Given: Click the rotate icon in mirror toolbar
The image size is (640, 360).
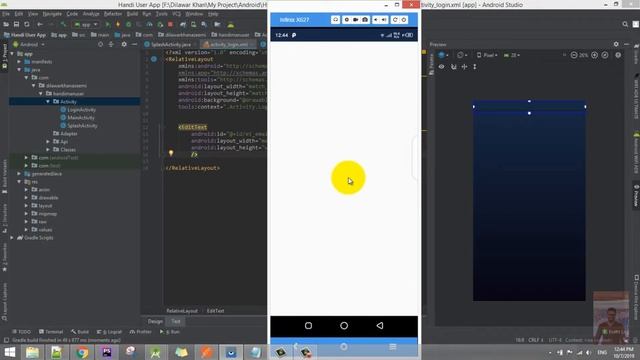Looking at the screenshot, I should coord(395,20).
